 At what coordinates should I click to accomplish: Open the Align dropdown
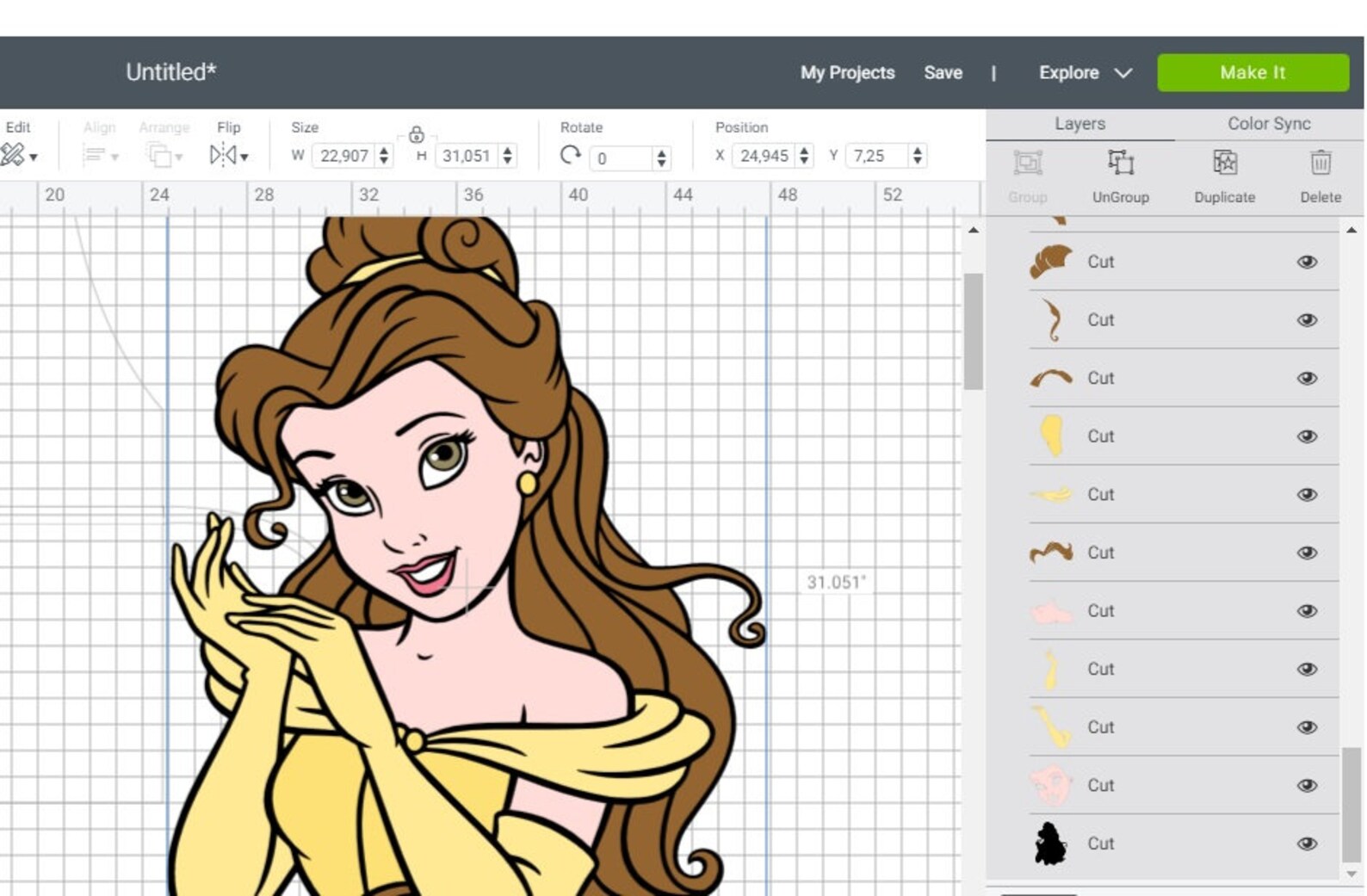(100, 156)
